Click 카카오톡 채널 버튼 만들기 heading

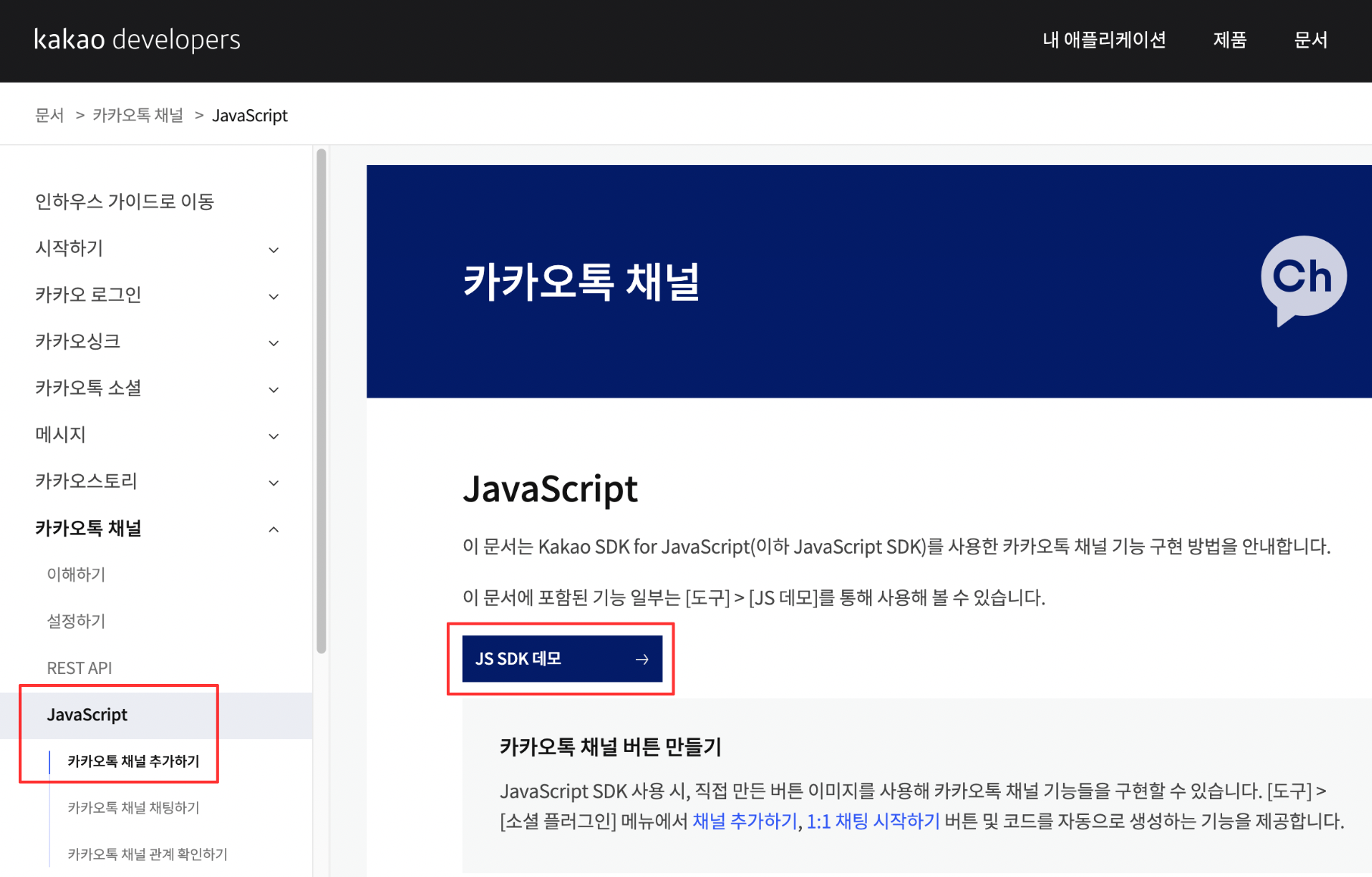610,747
